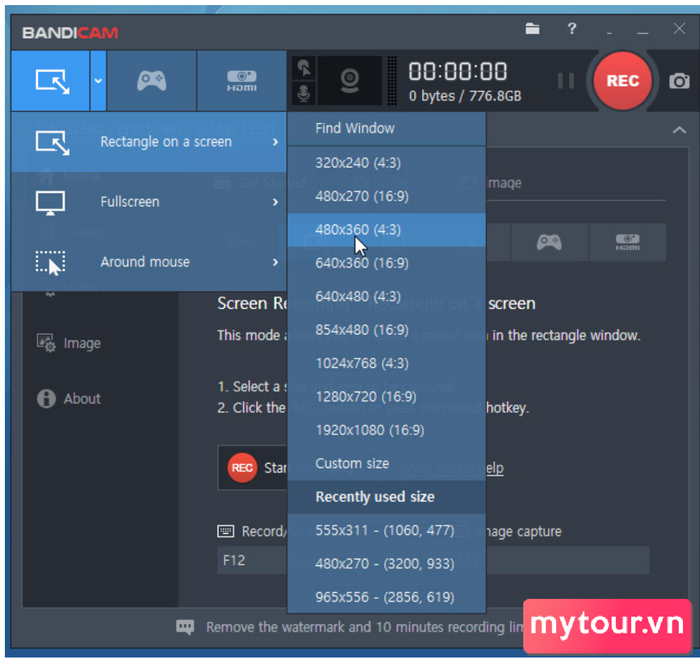Select 1920x1080 (16:9) size

(387, 430)
